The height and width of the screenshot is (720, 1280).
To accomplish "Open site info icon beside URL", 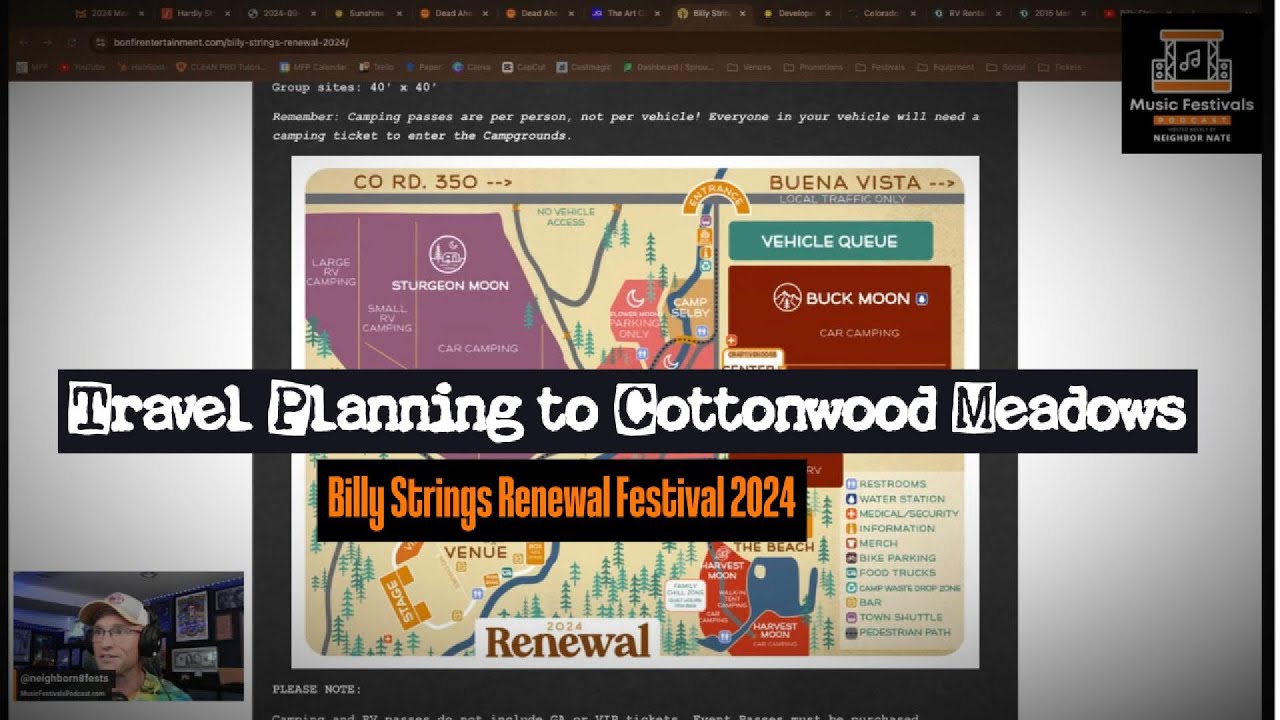I will pyautogui.click(x=100, y=43).
